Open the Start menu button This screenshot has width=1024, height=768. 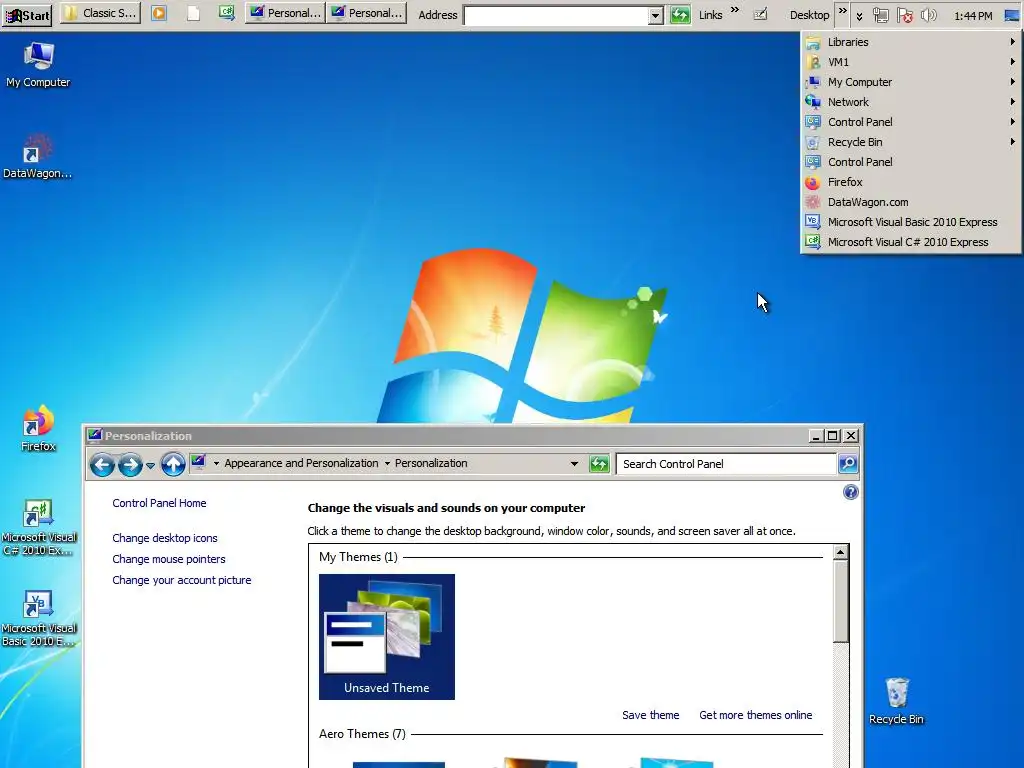(x=28, y=14)
